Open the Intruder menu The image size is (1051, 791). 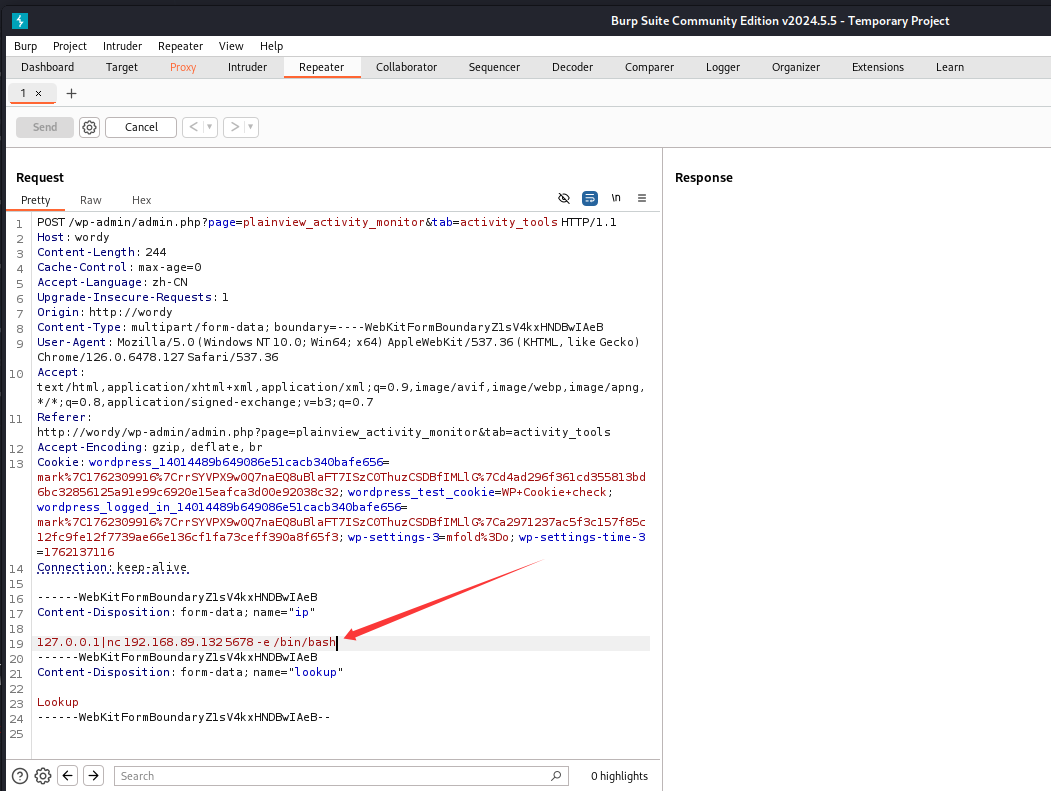pos(122,46)
